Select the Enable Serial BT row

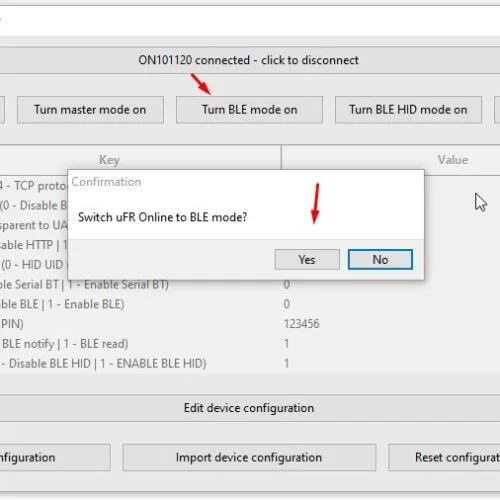coord(250,285)
